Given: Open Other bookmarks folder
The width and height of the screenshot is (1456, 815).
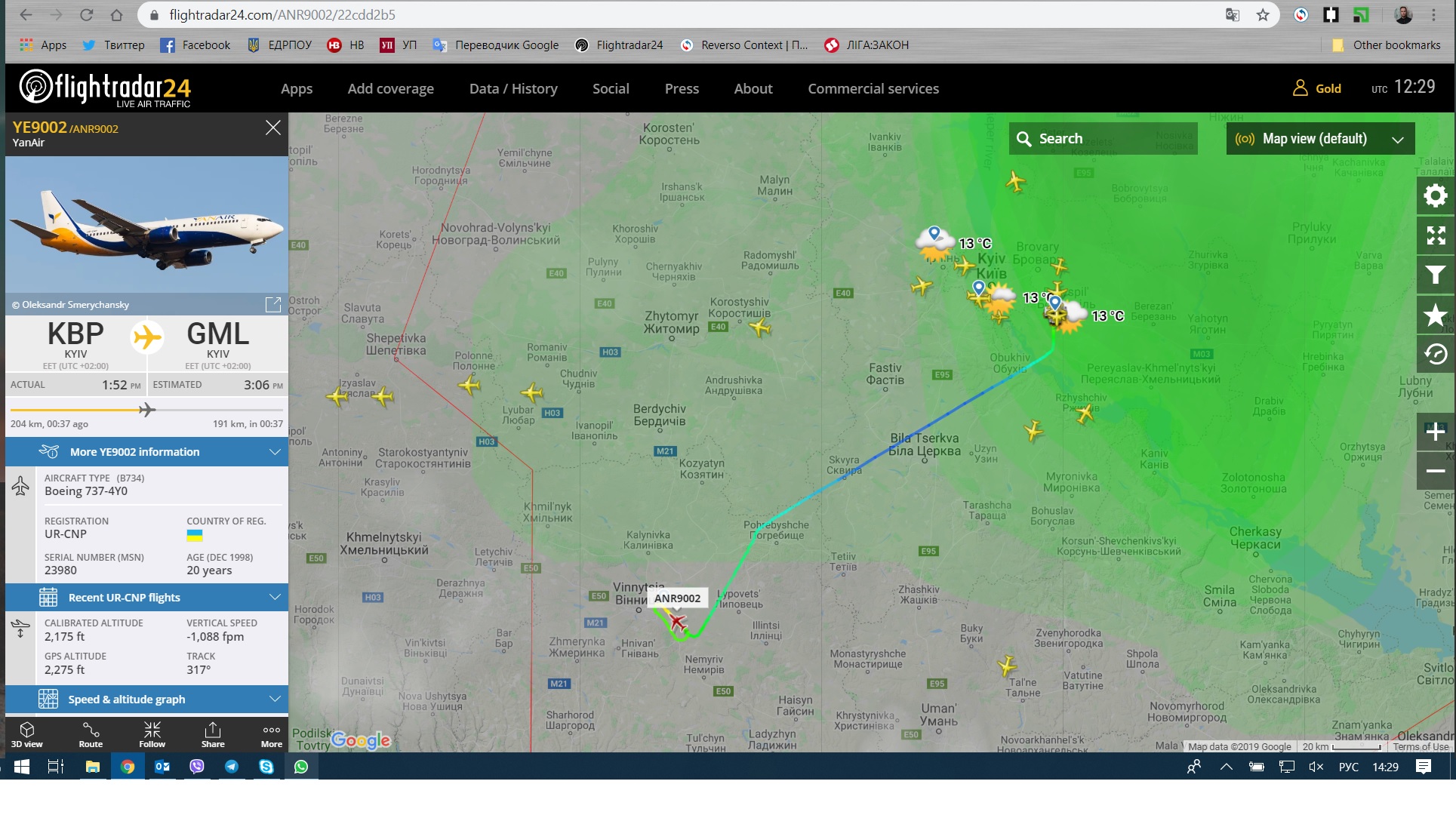Looking at the screenshot, I should pyautogui.click(x=1386, y=45).
